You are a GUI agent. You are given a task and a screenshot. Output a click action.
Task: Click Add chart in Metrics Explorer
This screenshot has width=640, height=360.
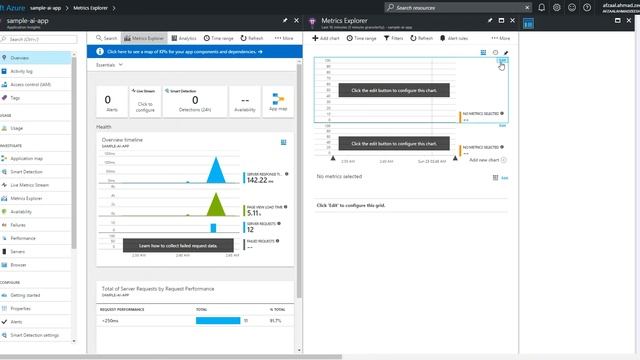point(326,38)
